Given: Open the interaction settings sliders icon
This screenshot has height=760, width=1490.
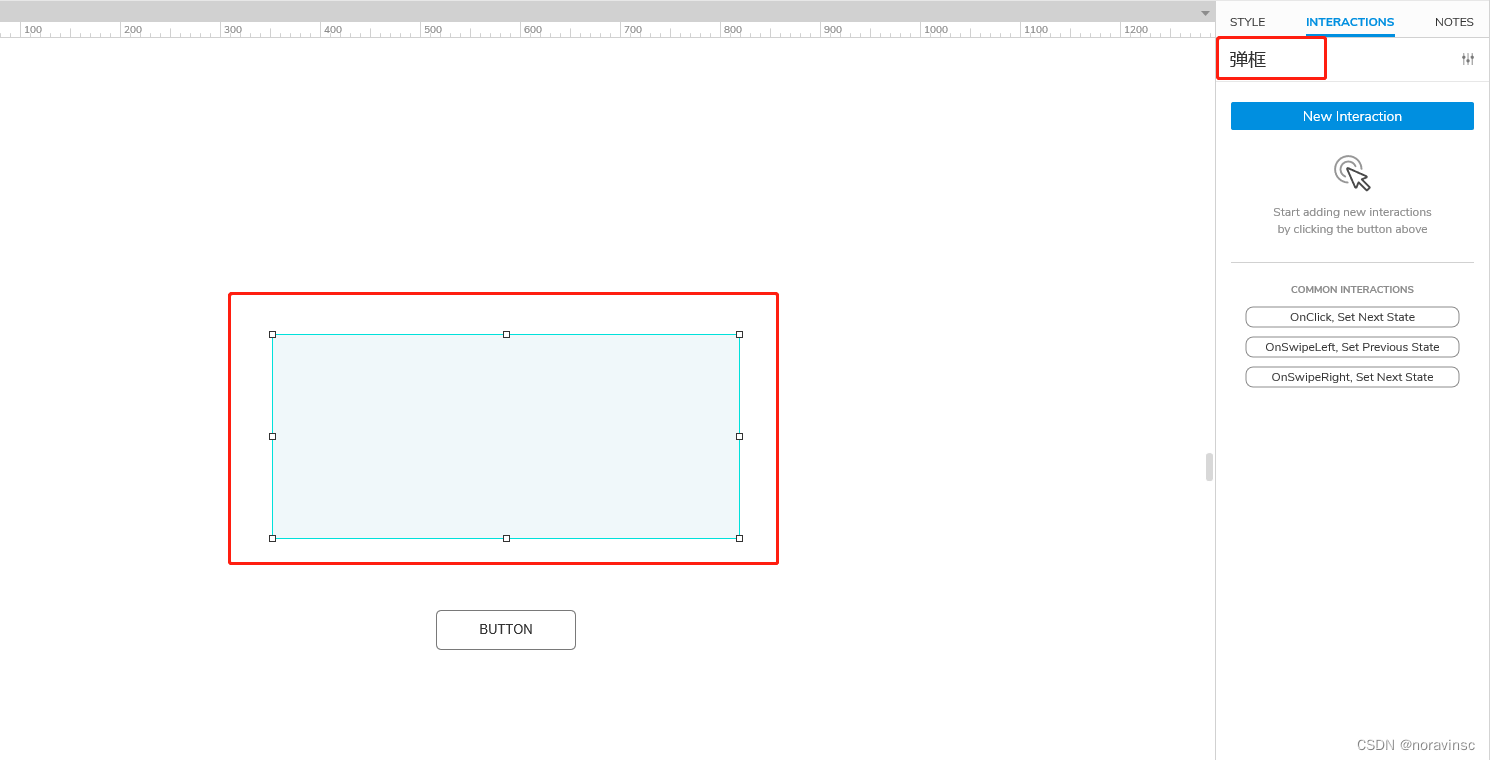Looking at the screenshot, I should pyautogui.click(x=1467, y=59).
